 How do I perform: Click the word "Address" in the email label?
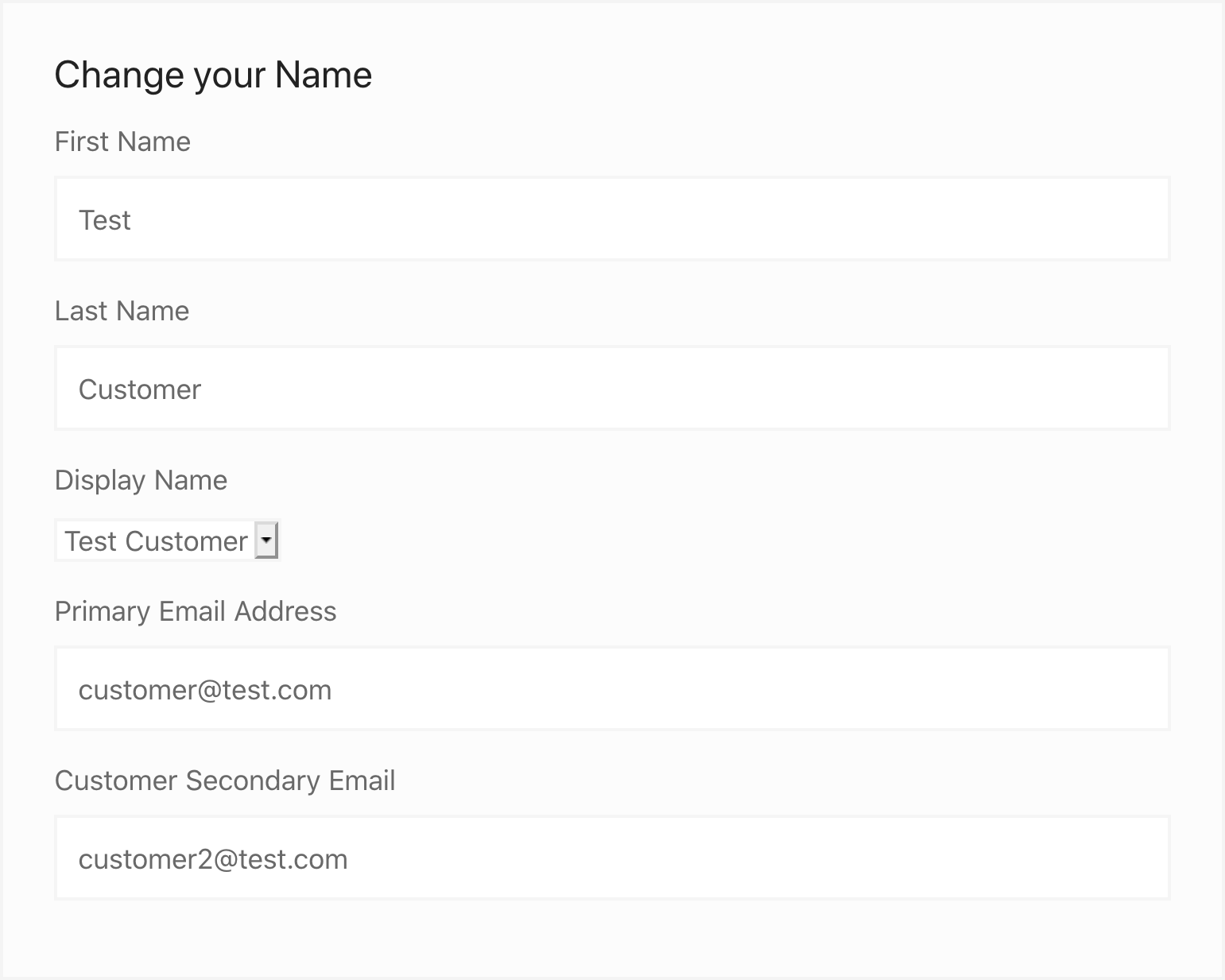click(x=285, y=611)
